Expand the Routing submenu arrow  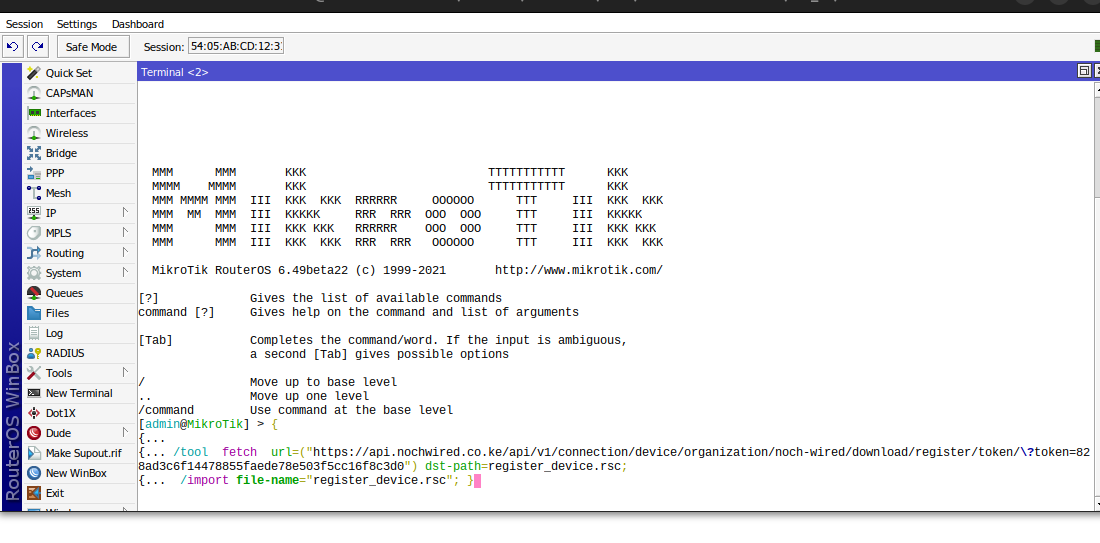point(125,253)
